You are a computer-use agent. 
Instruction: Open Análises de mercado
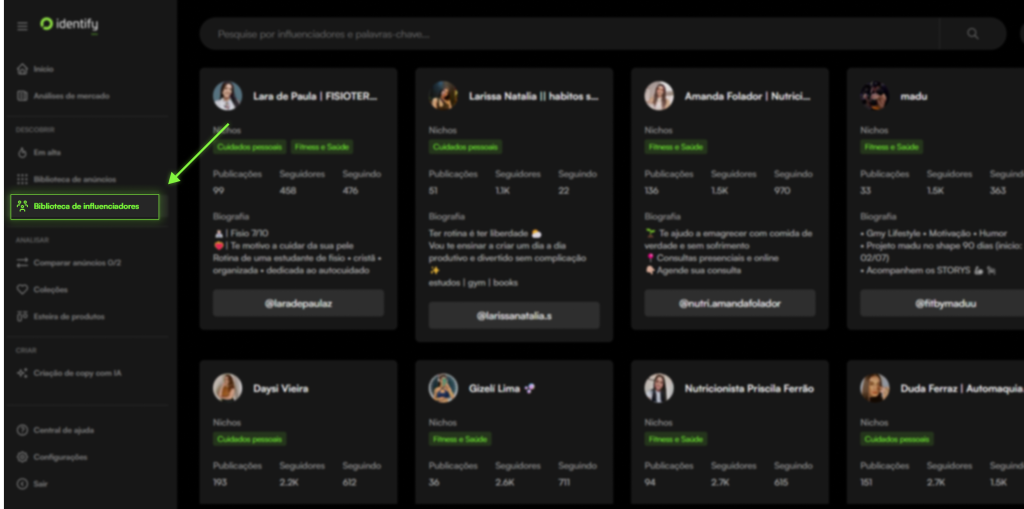(x=71, y=96)
